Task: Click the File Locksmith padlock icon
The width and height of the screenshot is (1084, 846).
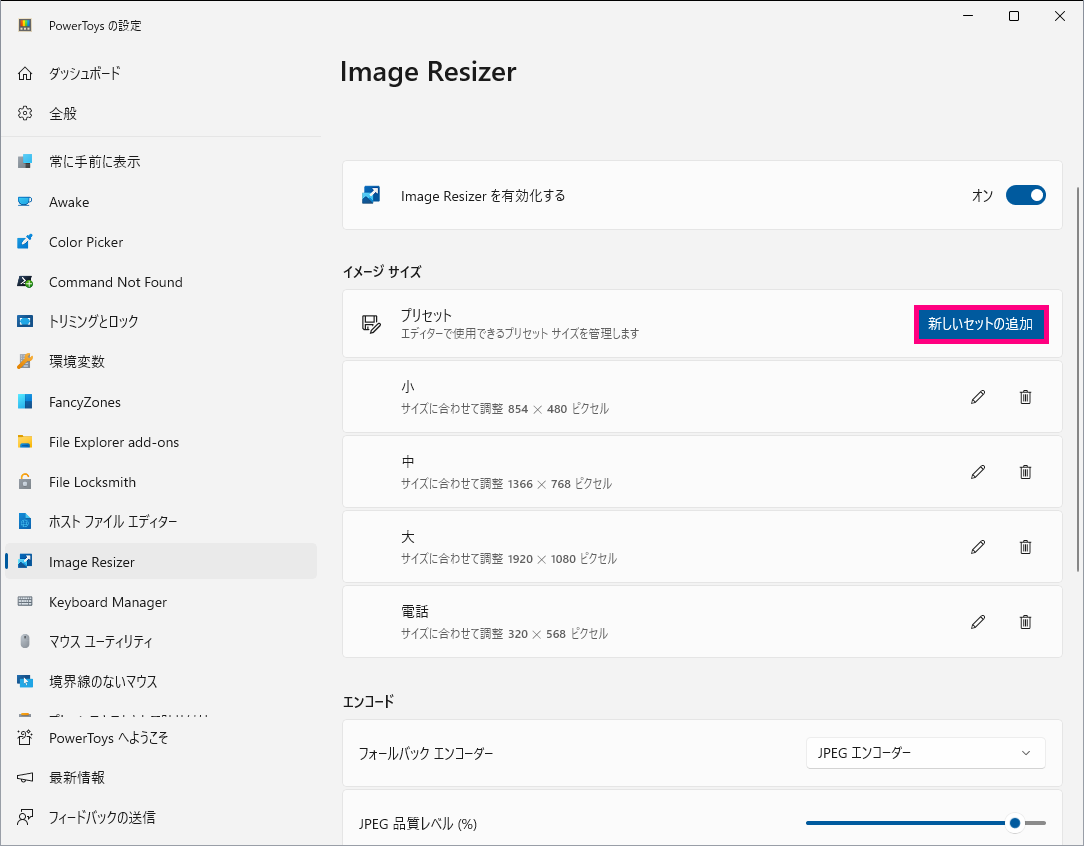Action: [25, 482]
